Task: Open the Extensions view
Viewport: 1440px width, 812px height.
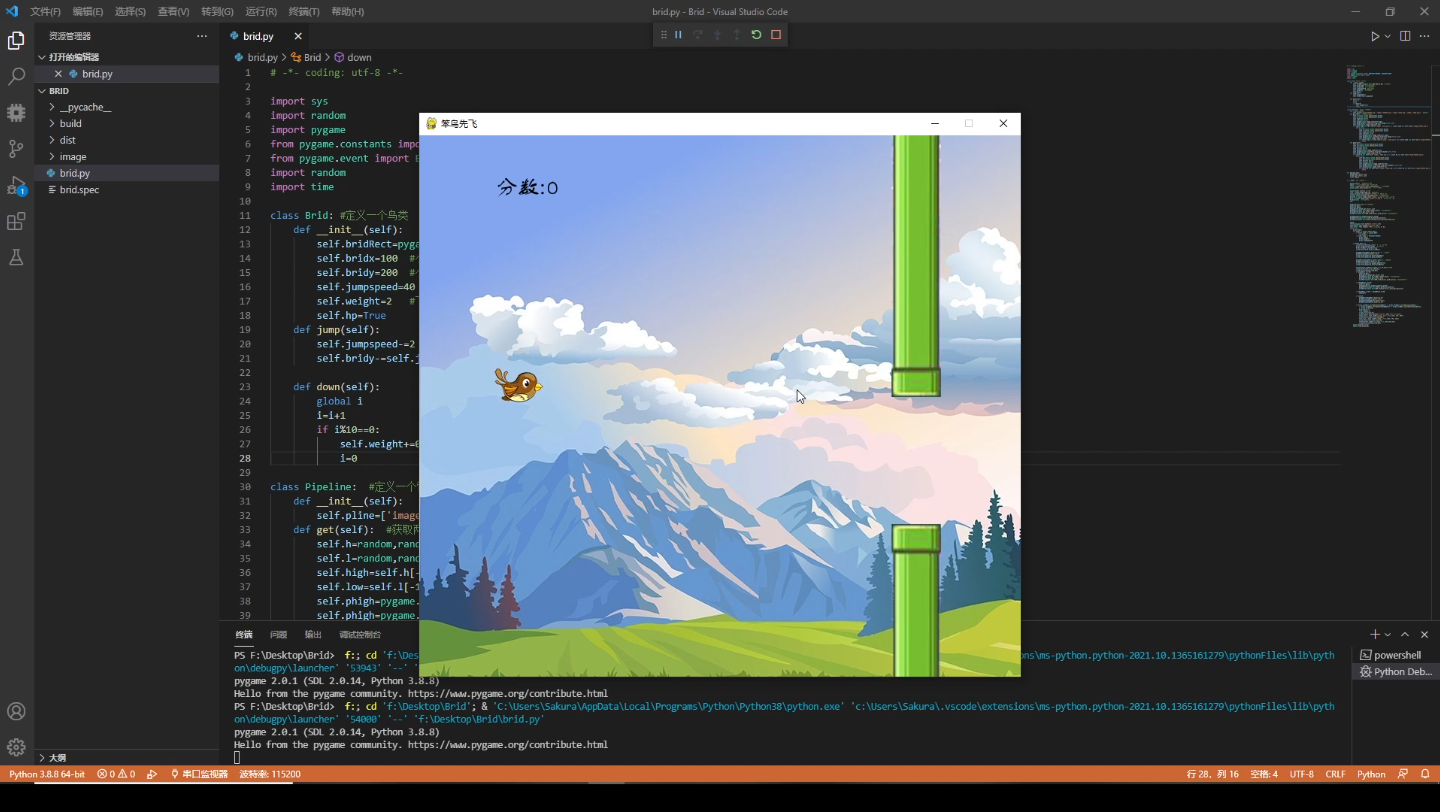Action: 16,221
